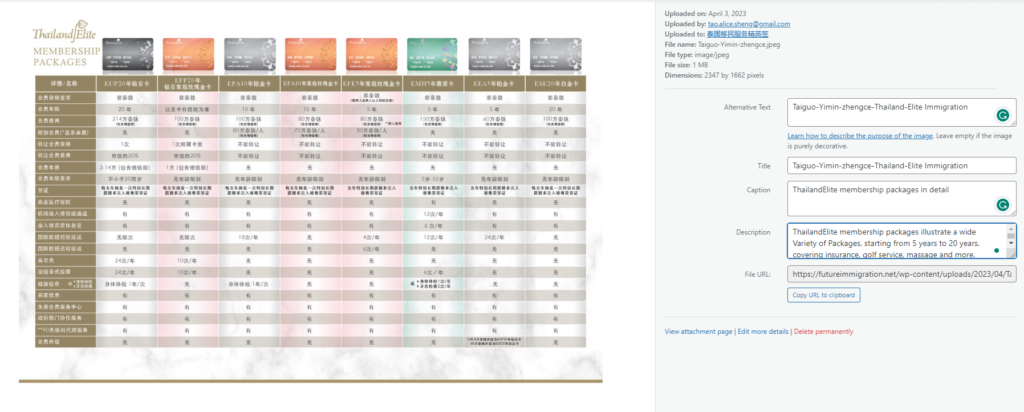This screenshot has width=1024, height=412.
Task: Click '60万泰铢' fee cell
Action: [x=494, y=121]
